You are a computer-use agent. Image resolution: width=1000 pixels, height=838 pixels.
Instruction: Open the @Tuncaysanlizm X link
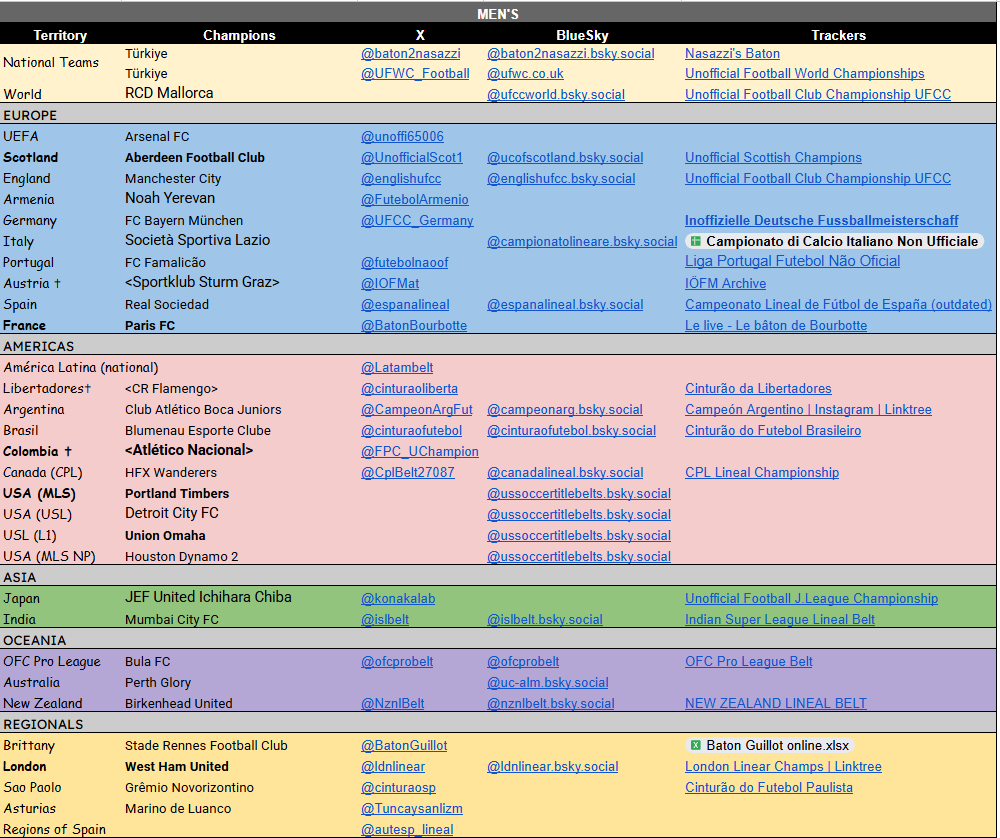[x=411, y=810]
